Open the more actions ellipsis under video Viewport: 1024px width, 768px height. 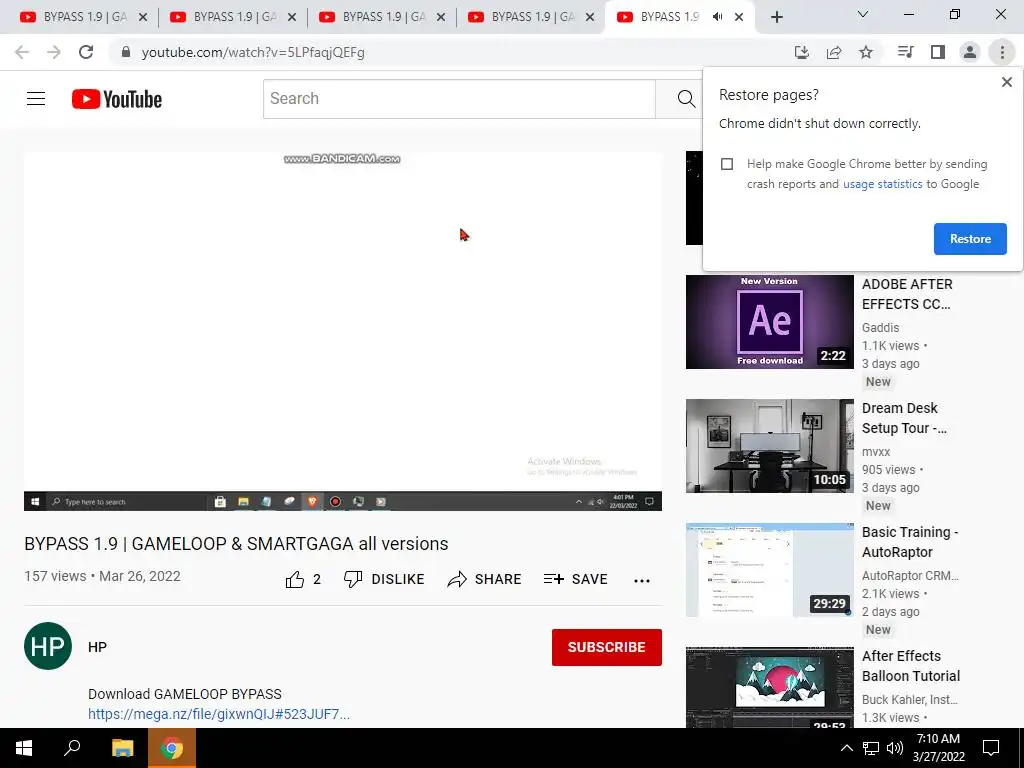pos(642,581)
